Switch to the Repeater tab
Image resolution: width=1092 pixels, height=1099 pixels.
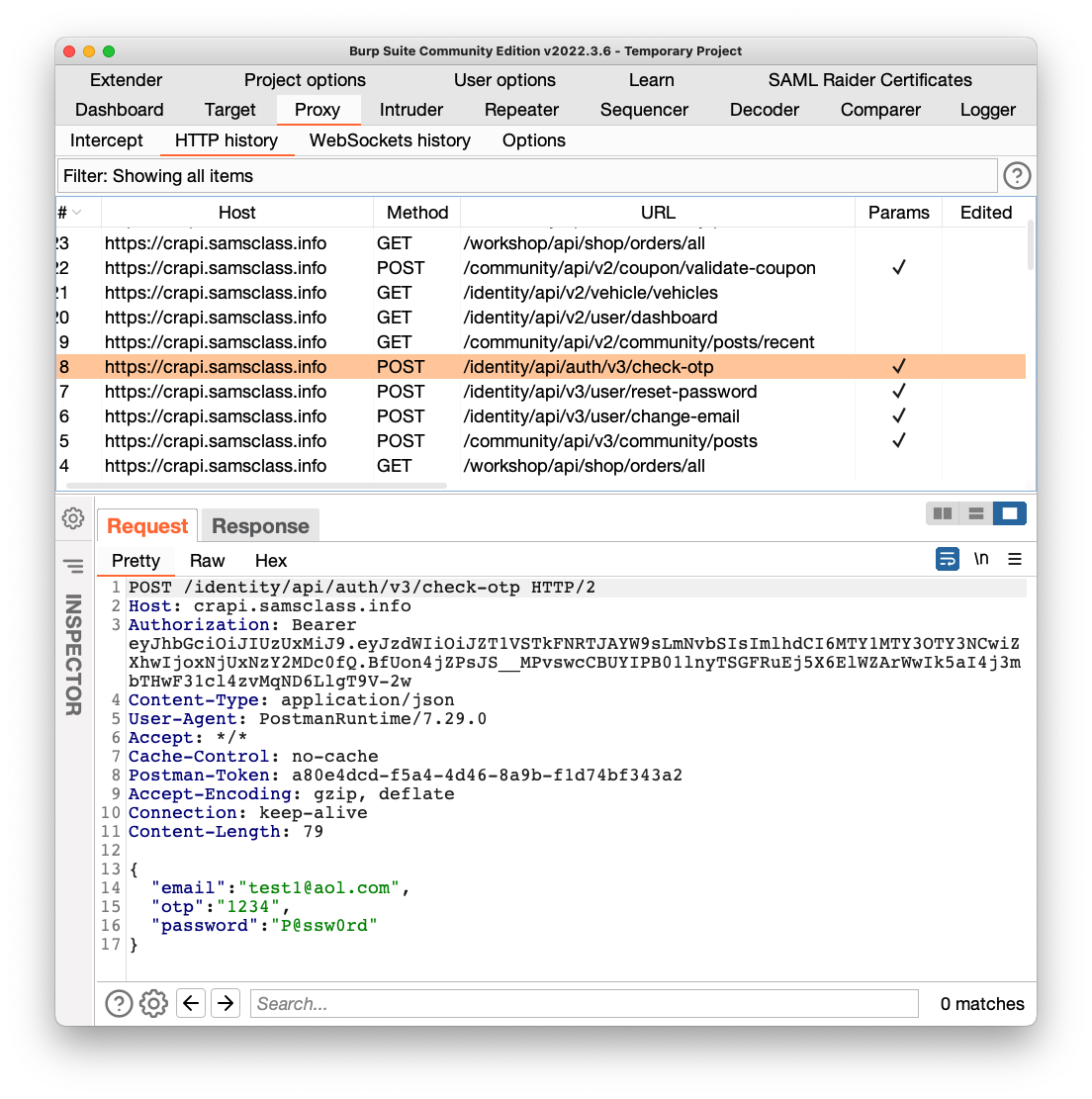[x=521, y=110]
